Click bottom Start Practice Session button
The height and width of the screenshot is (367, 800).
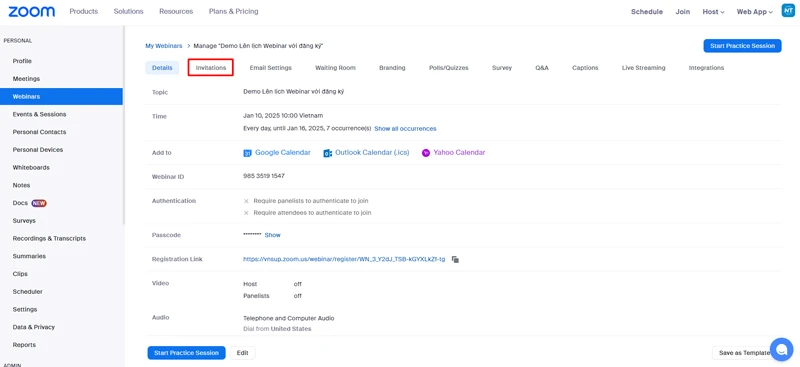(186, 353)
